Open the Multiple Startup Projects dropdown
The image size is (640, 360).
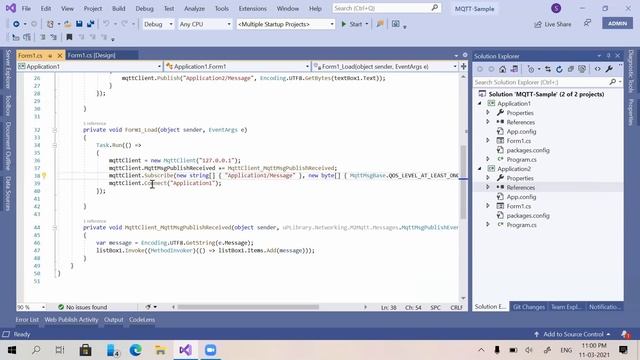tap(285, 24)
